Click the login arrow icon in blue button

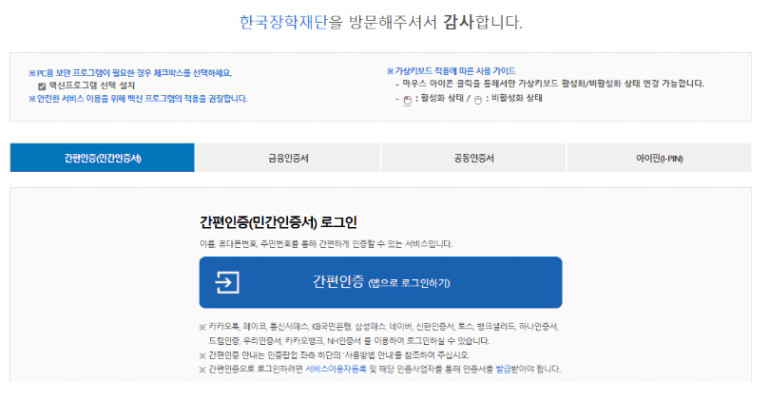point(227,282)
